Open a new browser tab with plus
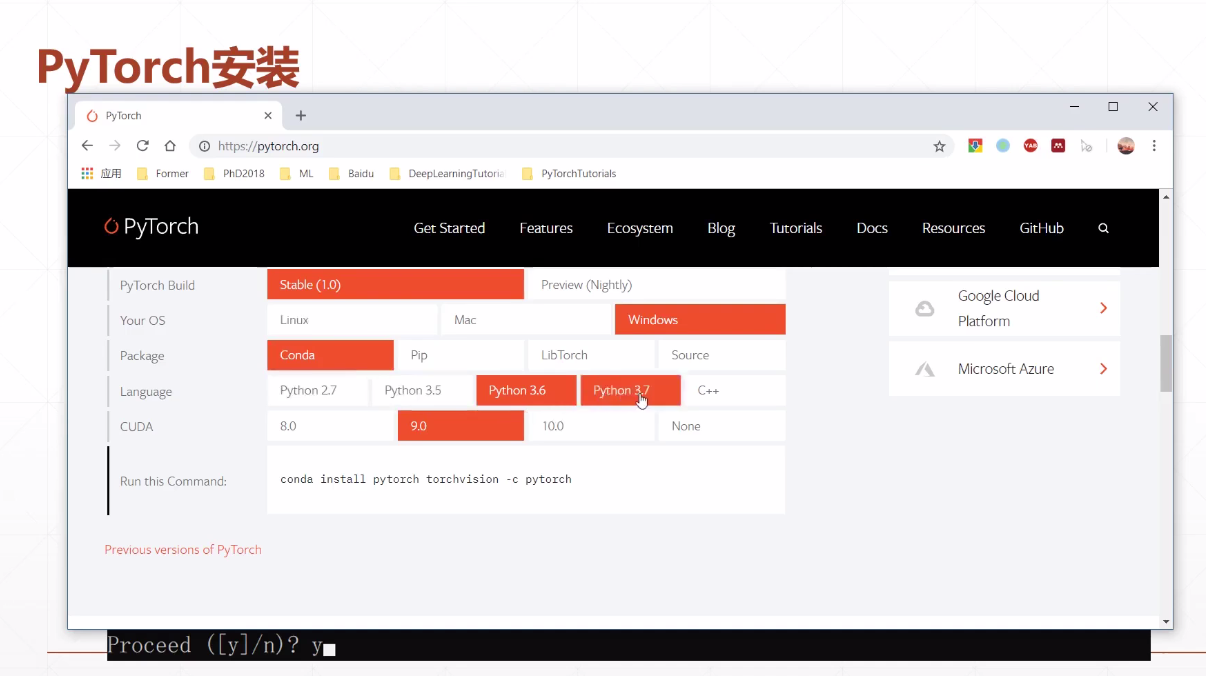1206x676 pixels. (x=301, y=116)
